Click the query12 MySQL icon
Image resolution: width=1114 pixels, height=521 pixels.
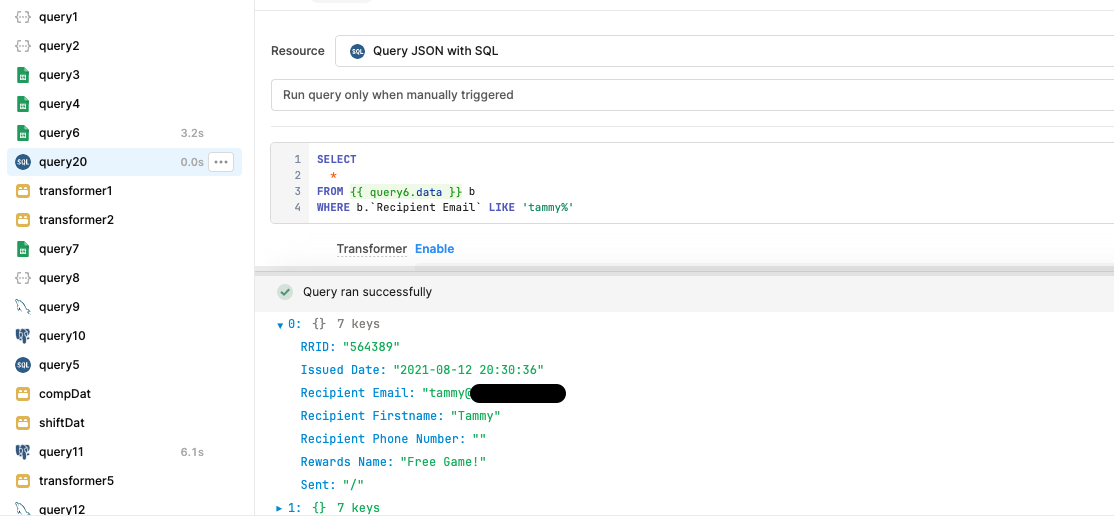(x=23, y=510)
